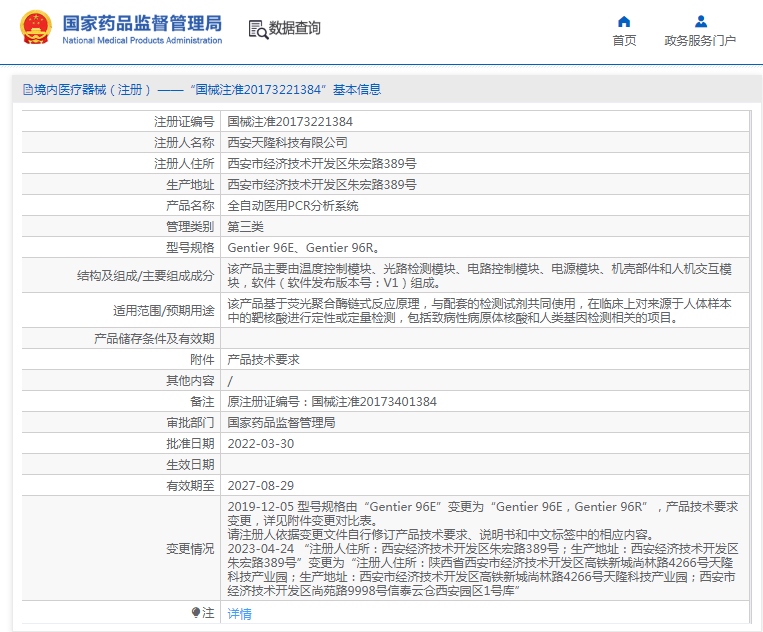Click 产品储存条件及有效期 row label

(x=154, y=339)
